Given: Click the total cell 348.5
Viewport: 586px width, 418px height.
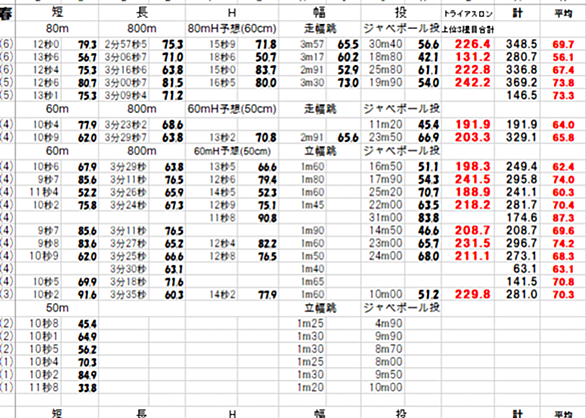Looking at the screenshot, I should tap(521, 44).
